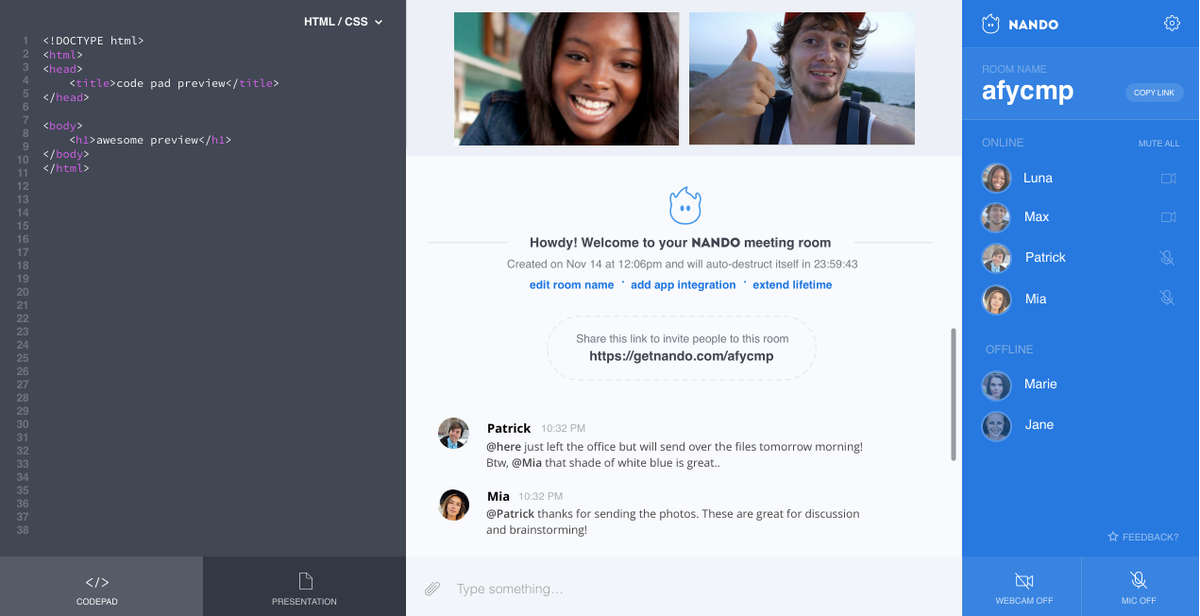Click the DOCTYPE html code line
This screenshot has width=1200, height=616.
tap(93, 41)
